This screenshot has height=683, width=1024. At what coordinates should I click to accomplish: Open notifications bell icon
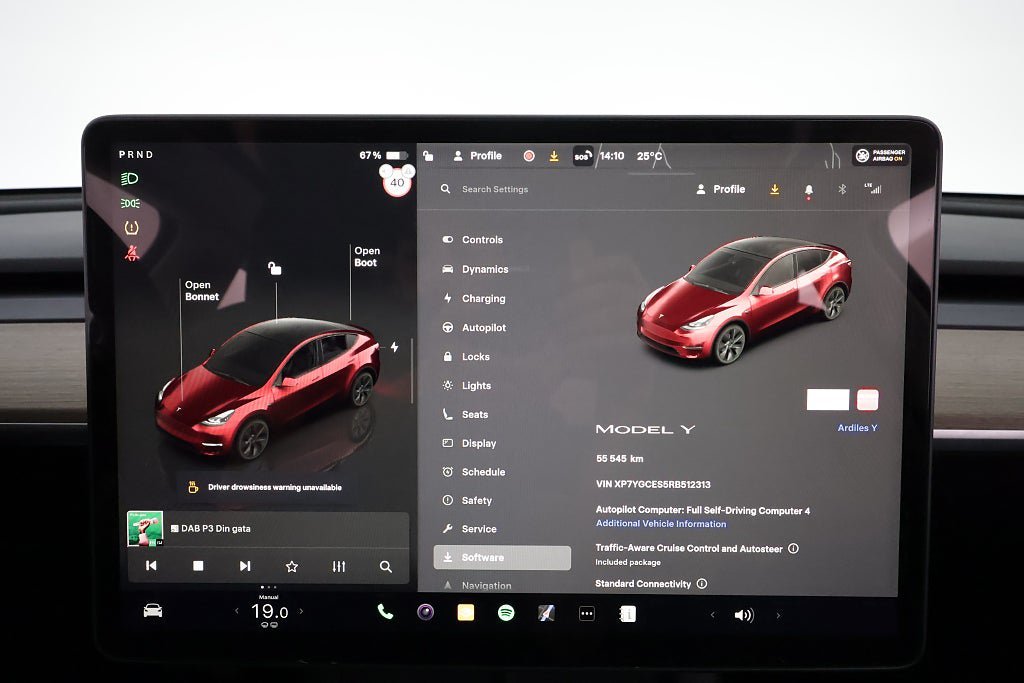808,190
